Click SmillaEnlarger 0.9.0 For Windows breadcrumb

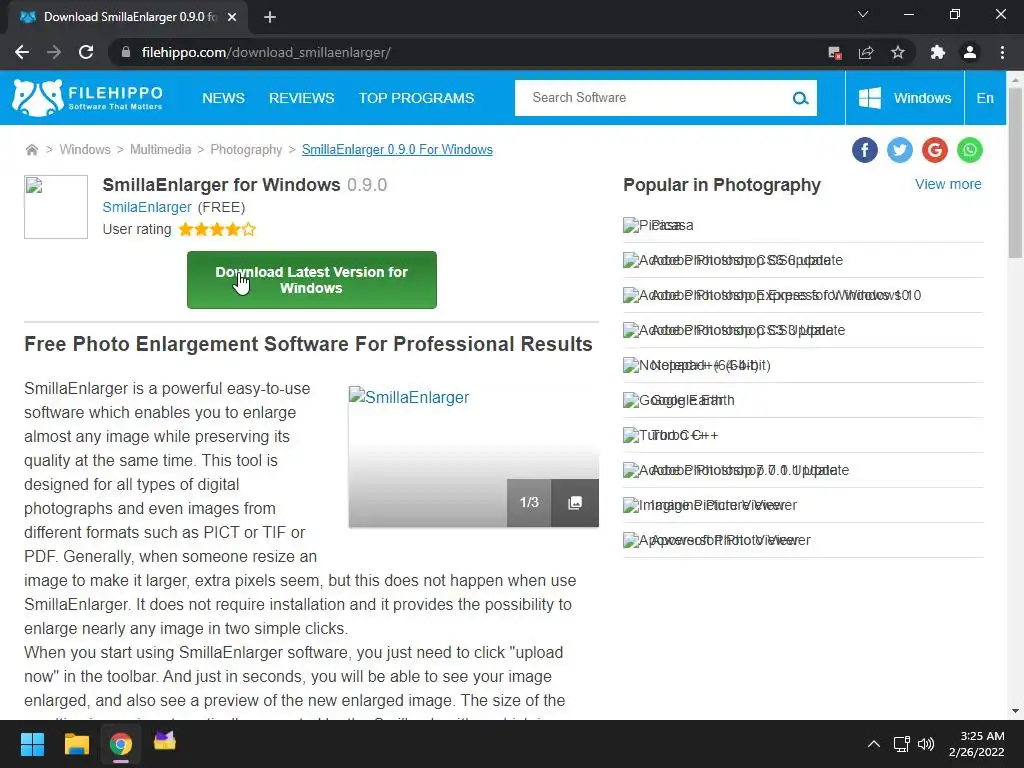[397, 150]
